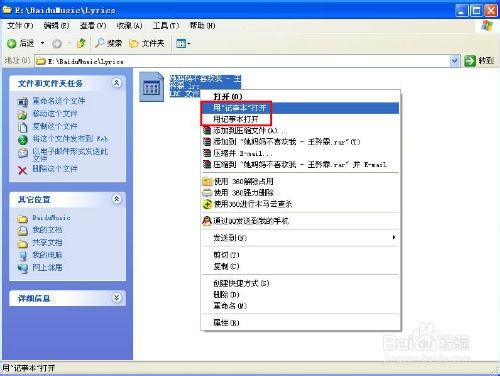This screenshot has height=376, width=500.
Task: Open the Back button history dropdown arrow
Action: [42, 43]
